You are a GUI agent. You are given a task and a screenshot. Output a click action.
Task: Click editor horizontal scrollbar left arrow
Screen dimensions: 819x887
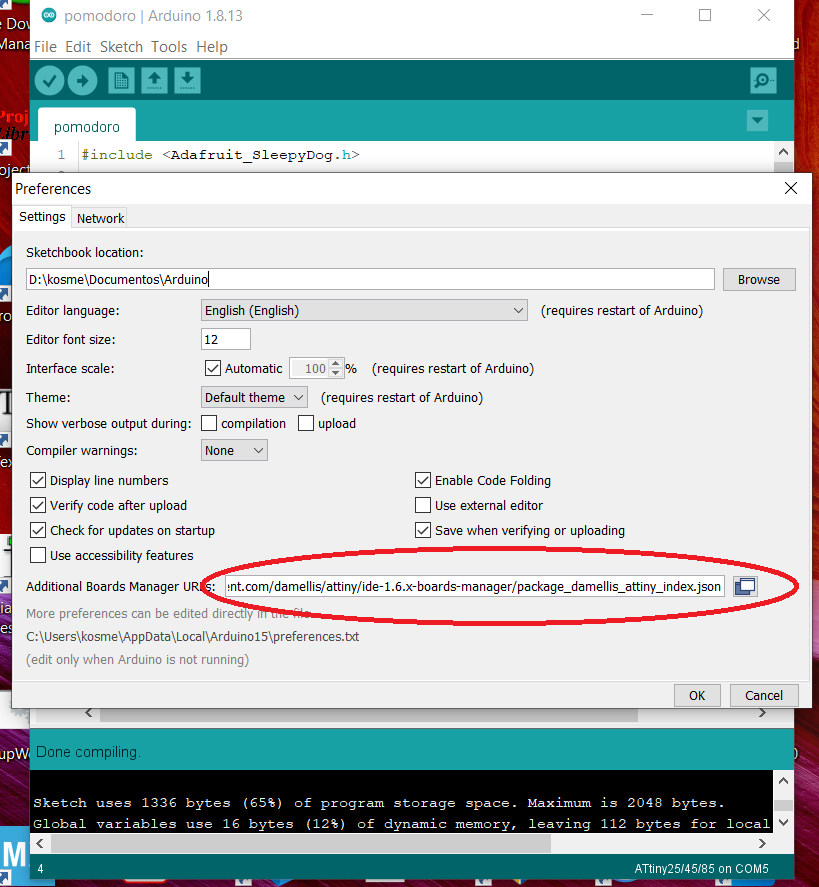point(89,713)
